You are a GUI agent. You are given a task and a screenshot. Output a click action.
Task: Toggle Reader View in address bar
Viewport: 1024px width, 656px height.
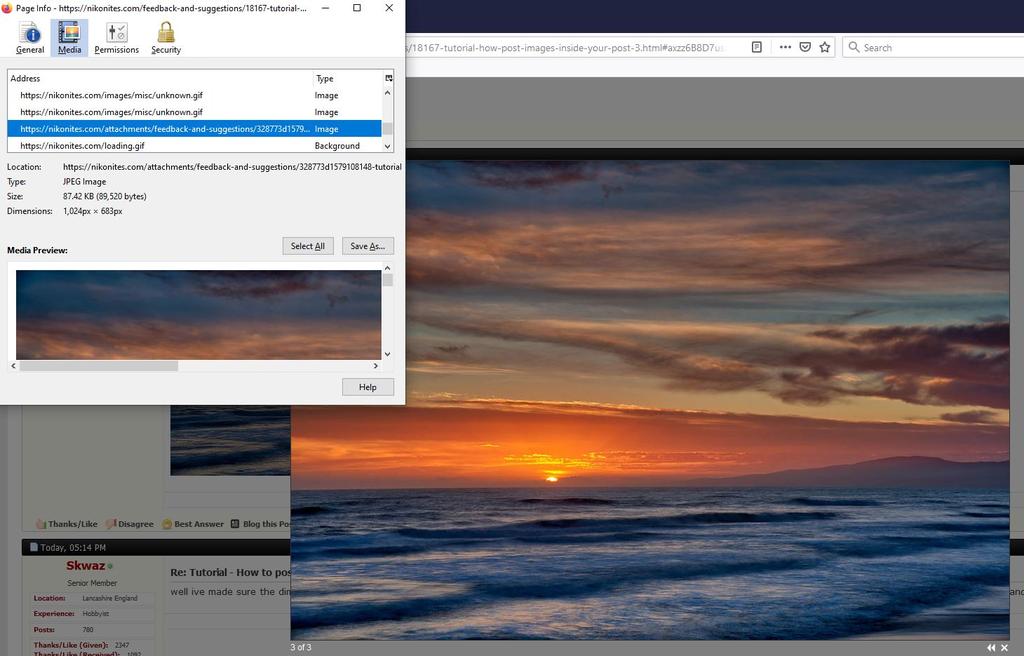(757, 47)
